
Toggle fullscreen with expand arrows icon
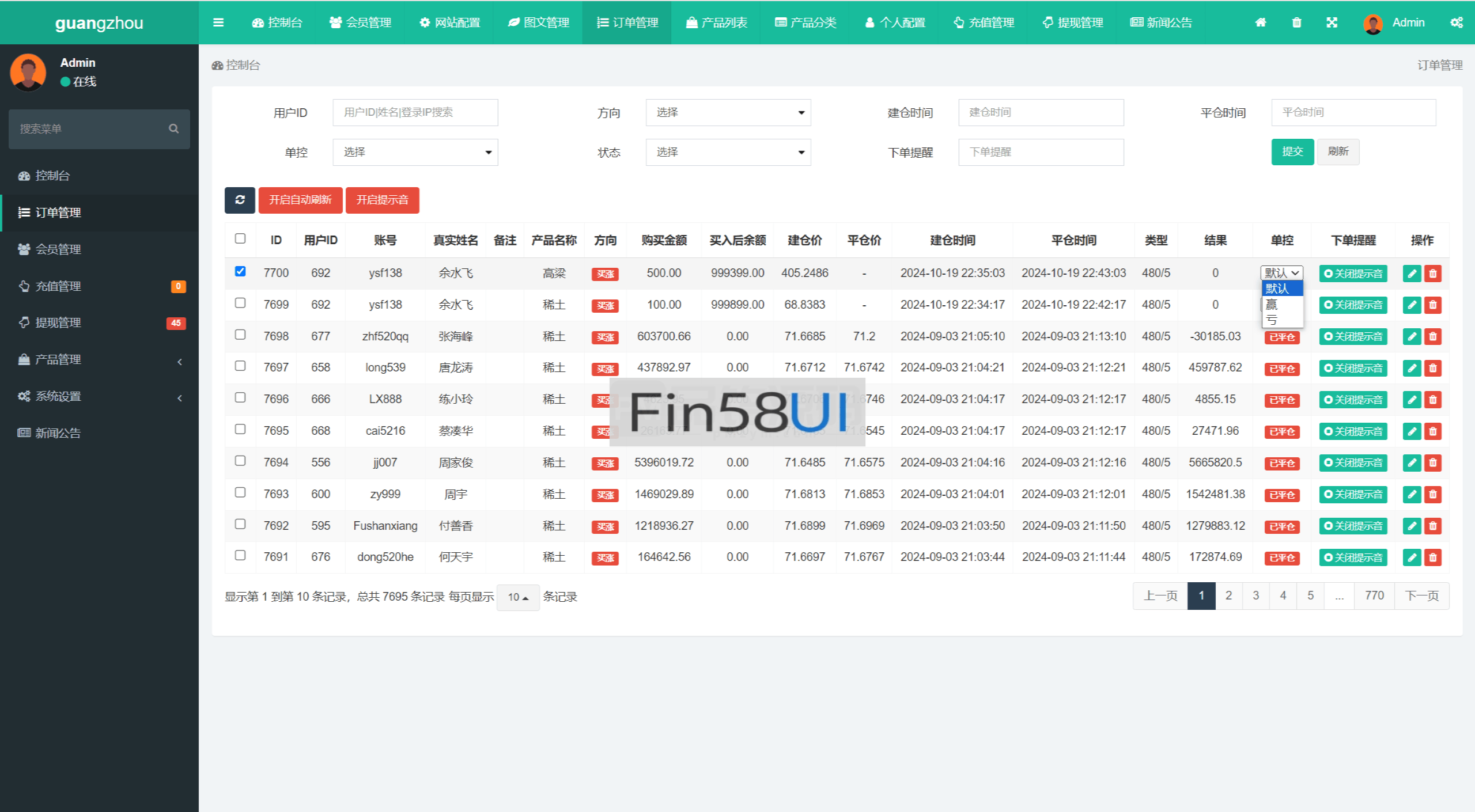pyautogui.click(x=1332, y=22)
